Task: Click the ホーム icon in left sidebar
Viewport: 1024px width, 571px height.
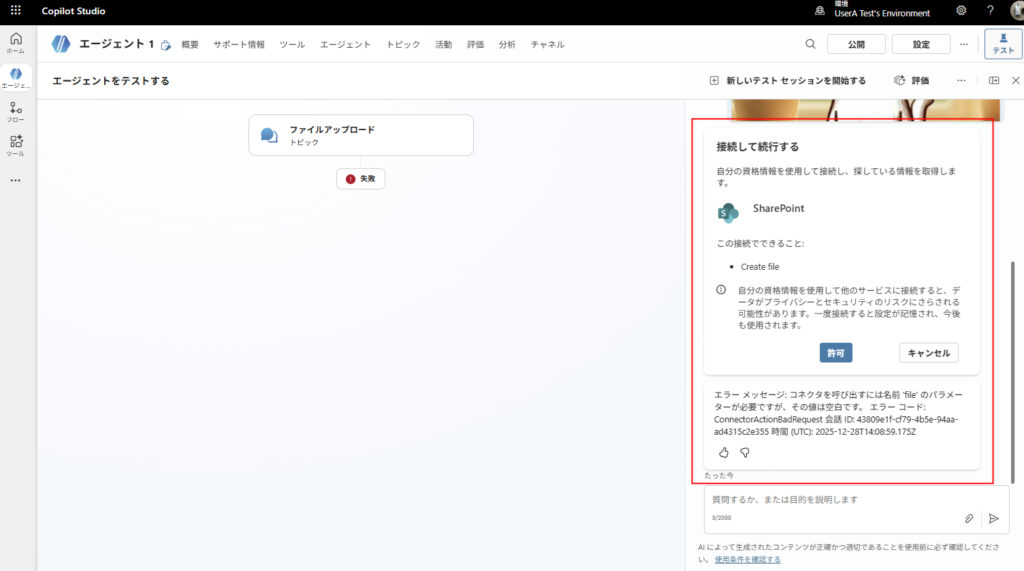Action: coord(15,42)
